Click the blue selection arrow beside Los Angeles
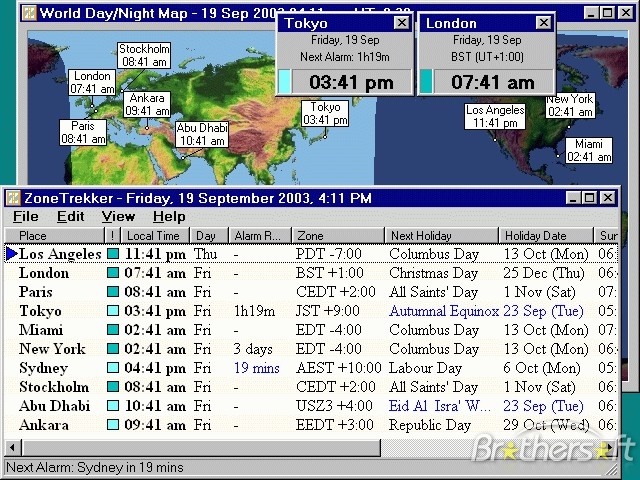The height and width of the screenshot is (480, 640). click(x=12, y=254)
